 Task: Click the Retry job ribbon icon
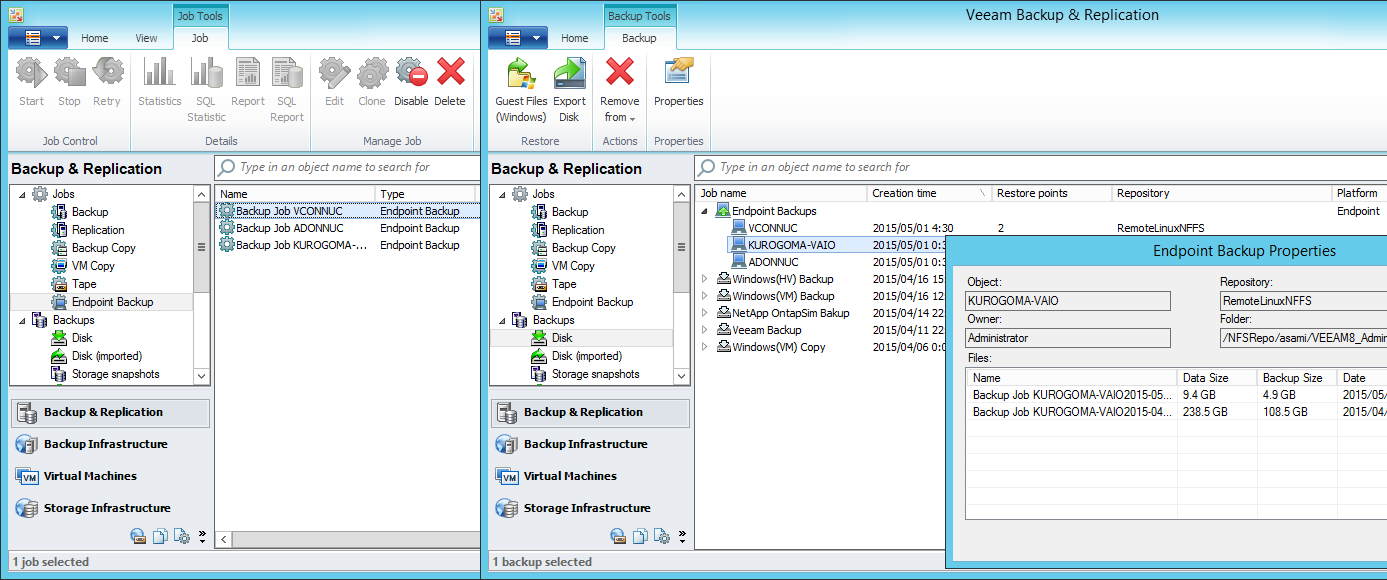coord(107,82)
